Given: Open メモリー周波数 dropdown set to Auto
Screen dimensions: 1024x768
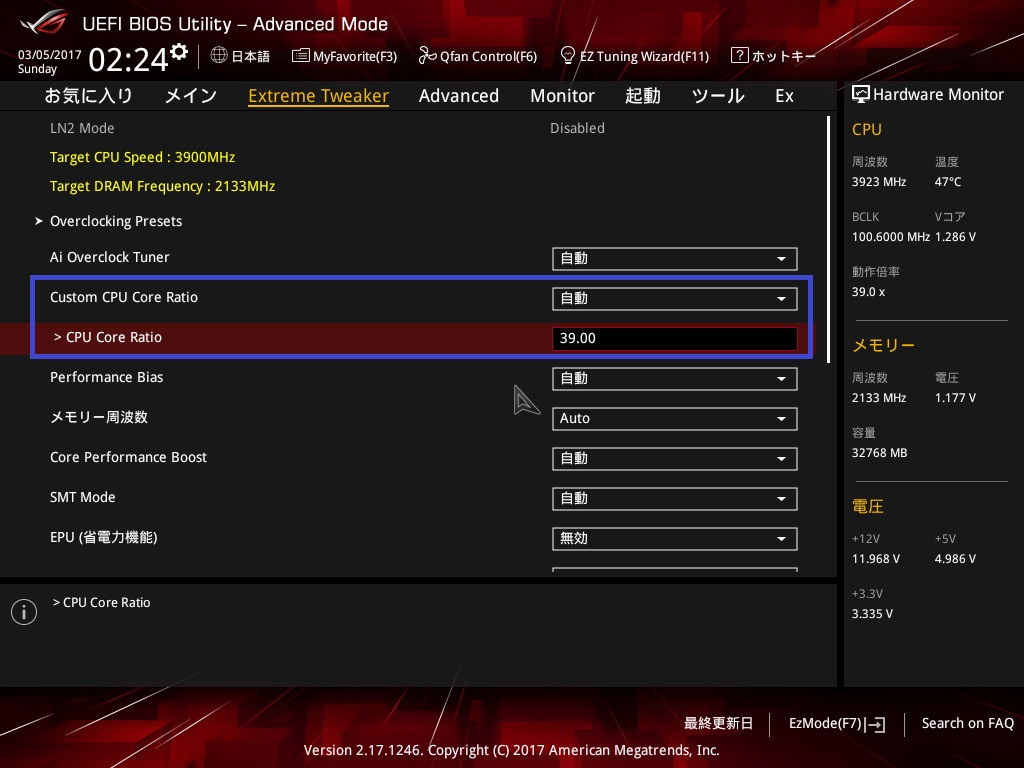Looking at the screenshot, I should point(675,419).
